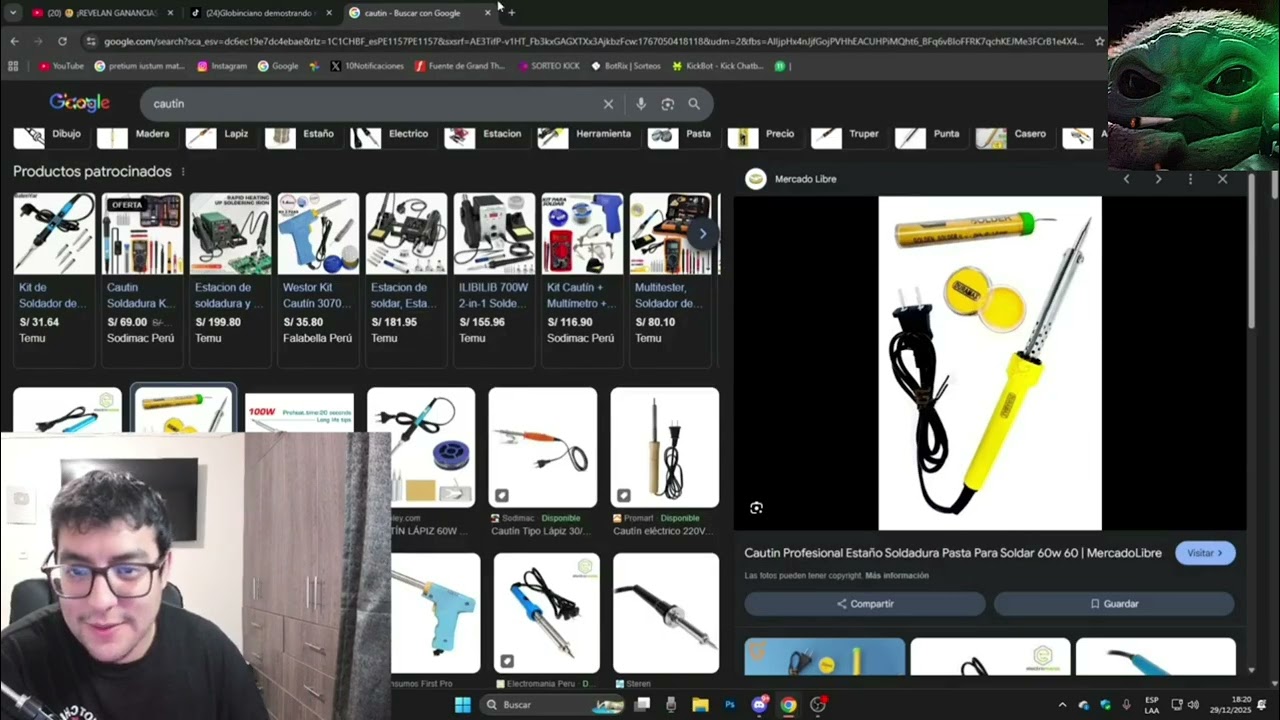Search inside image using lens icon on preview
1280x720 pixels.
coord(756,508)
